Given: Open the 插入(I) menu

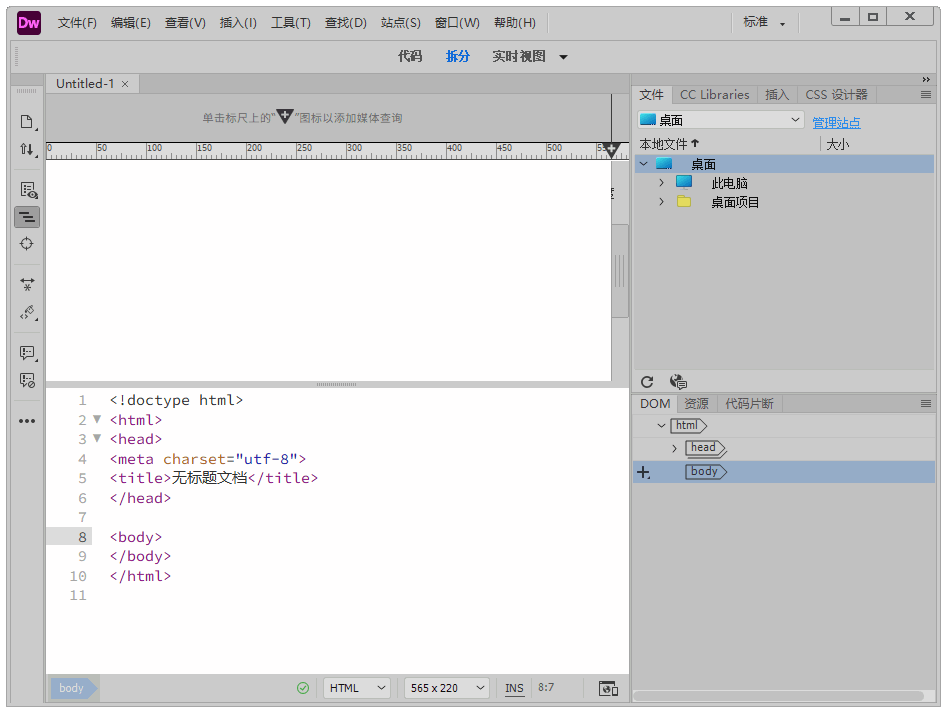Looking at the screenshot, I should pyautogui.click(x=238, y=23).
